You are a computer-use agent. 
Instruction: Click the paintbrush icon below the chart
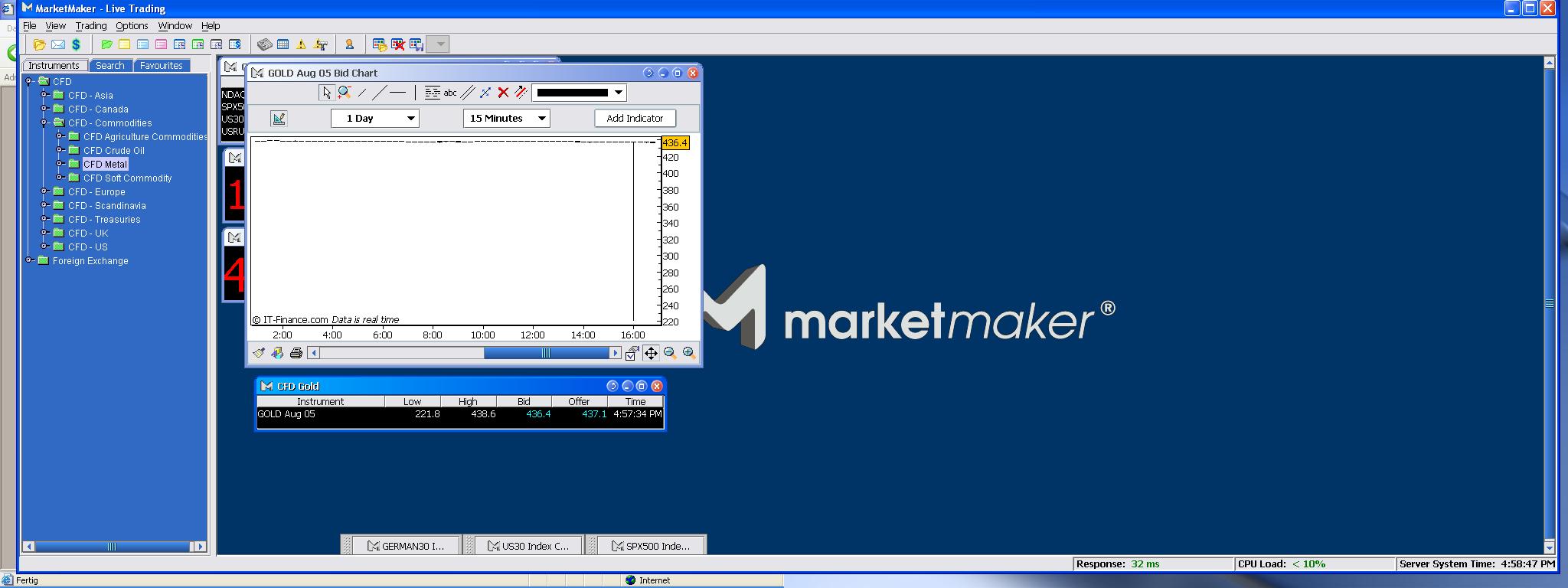[259, 353]
